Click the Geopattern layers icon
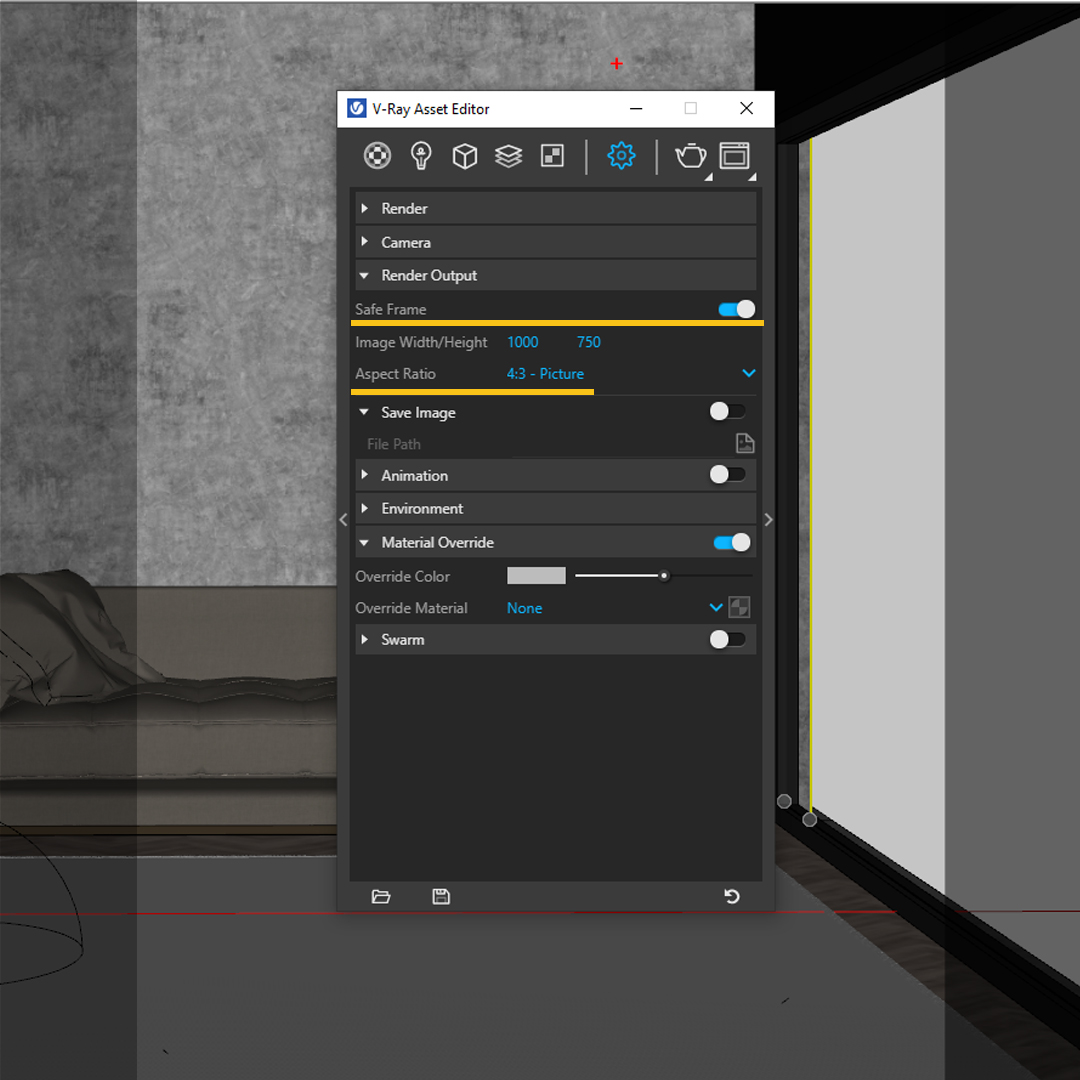Screen dimensions: 1080x1080 pos(508,156)
